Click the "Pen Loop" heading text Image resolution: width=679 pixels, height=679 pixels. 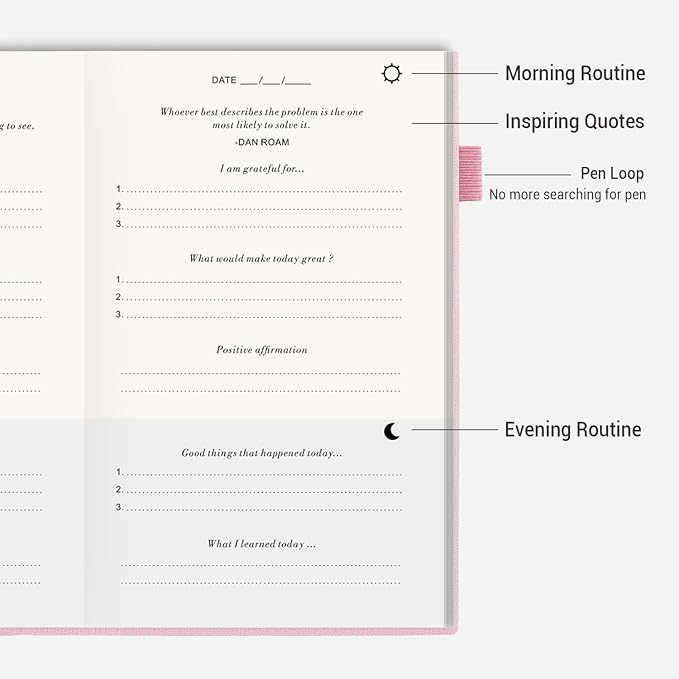(612, 173)
